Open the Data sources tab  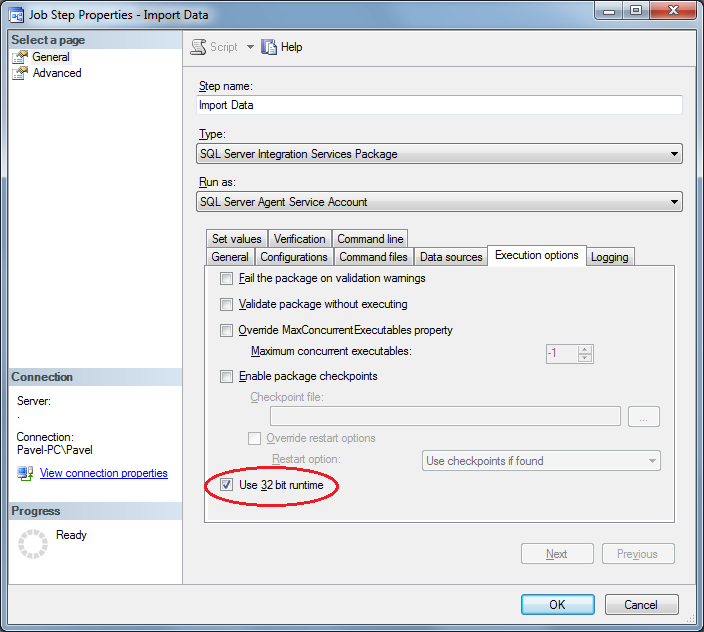(x=450, y=257)
